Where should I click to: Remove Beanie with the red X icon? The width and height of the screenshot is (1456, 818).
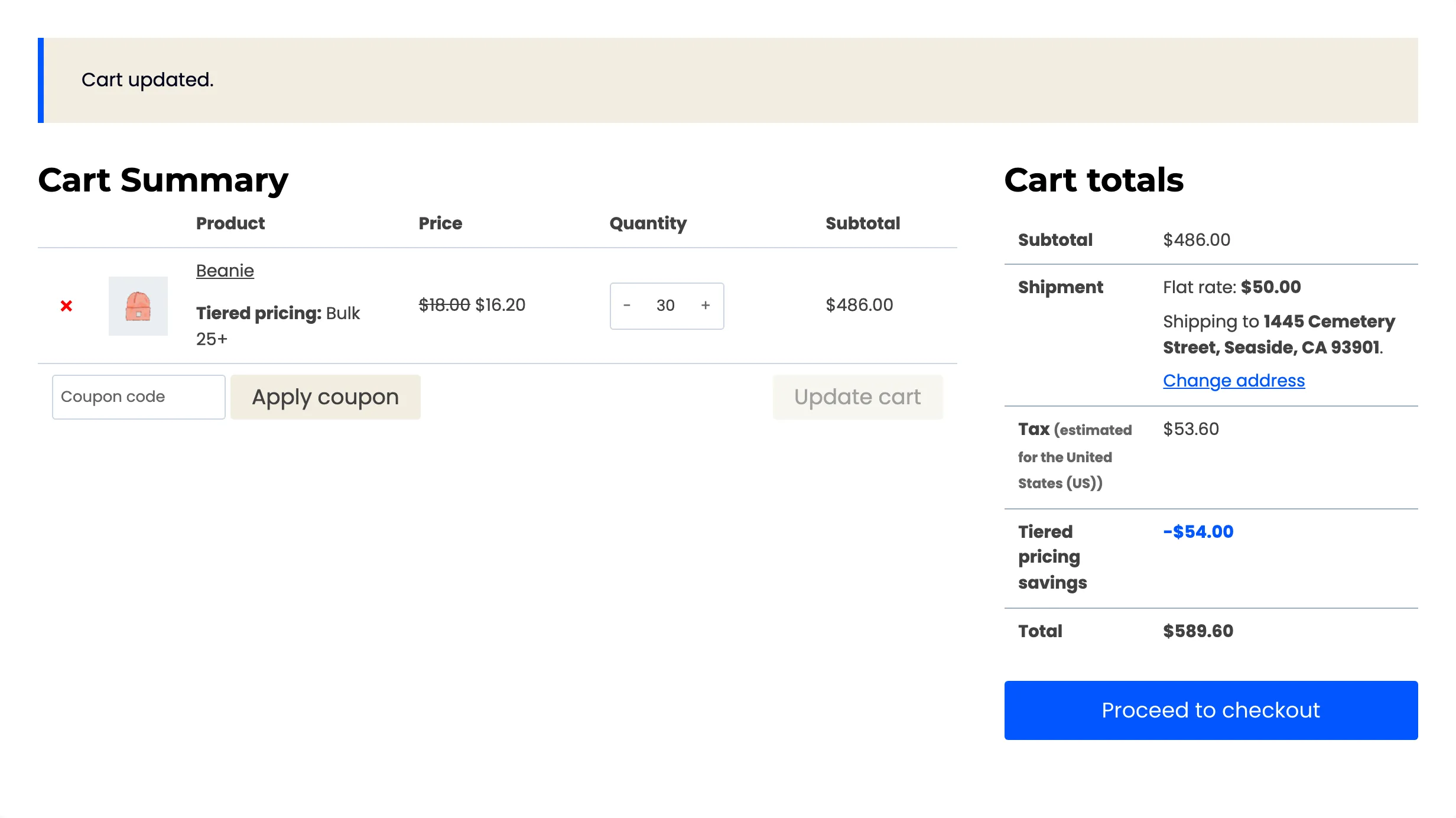click(x=66, y=306)
